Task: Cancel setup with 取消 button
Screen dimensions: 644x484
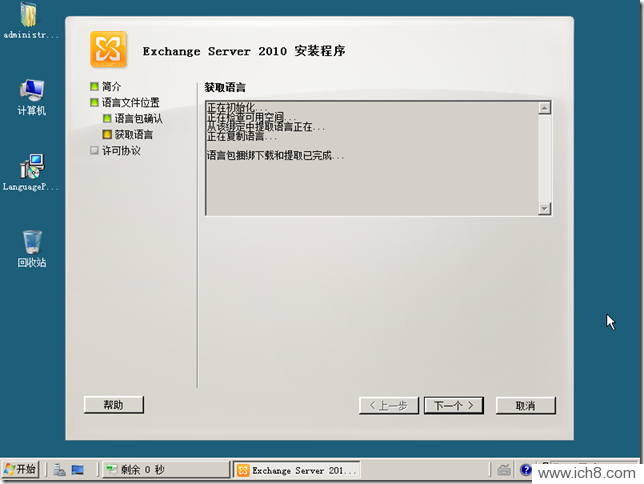Action: coord(525,406)
